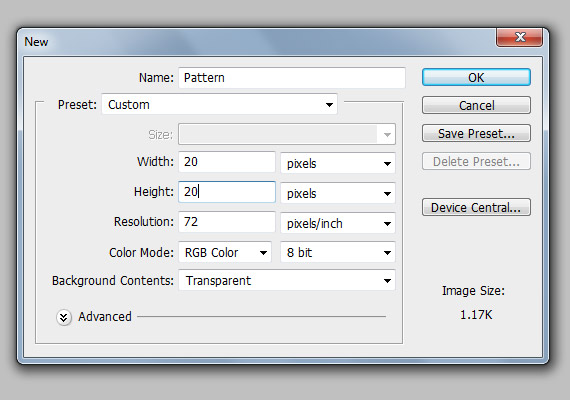
Task: Open the Height units dropdown
Action: (338, 193)
